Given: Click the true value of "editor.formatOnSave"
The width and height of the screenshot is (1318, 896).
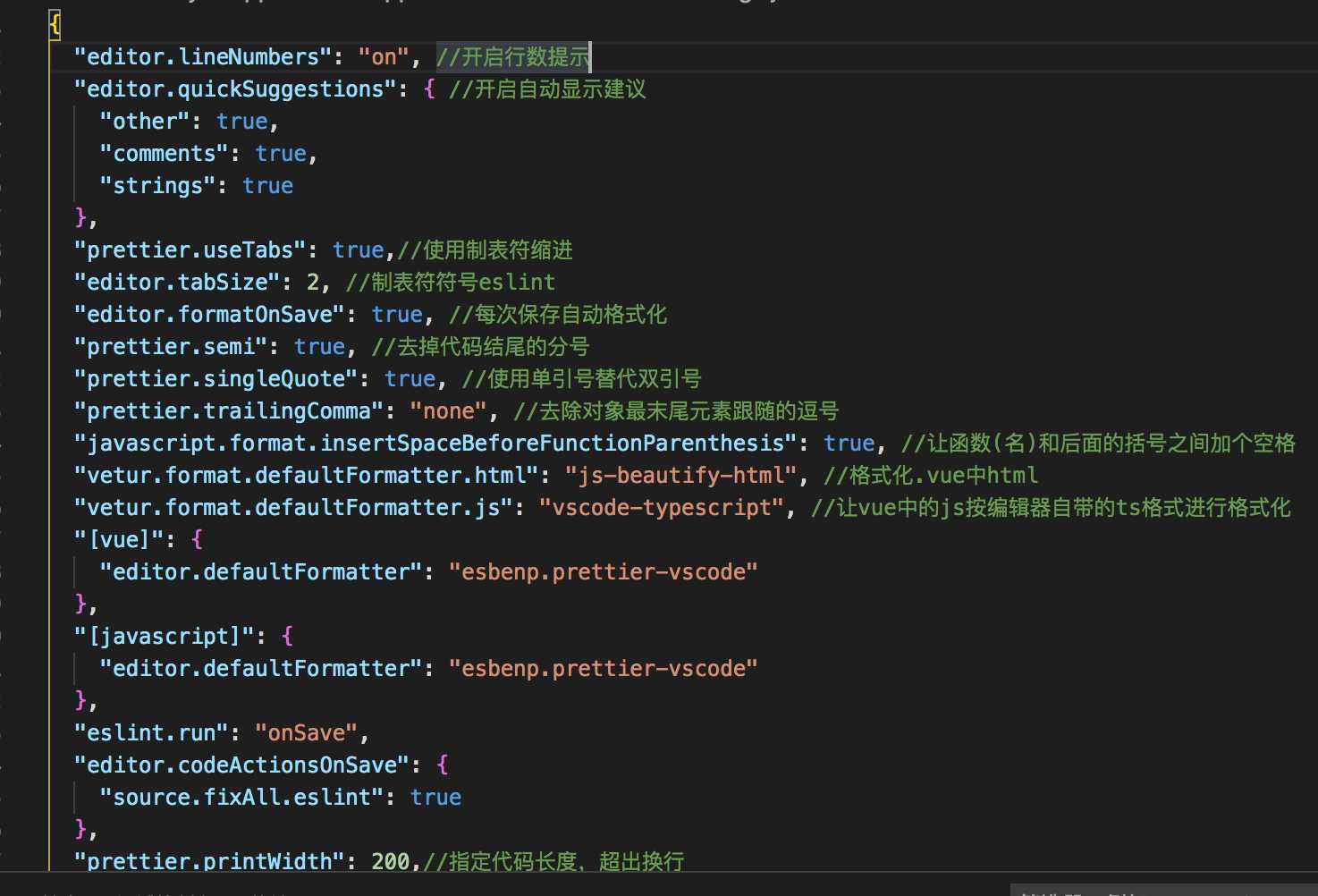Looking at the screenshot, I should (x=397, y=315).
